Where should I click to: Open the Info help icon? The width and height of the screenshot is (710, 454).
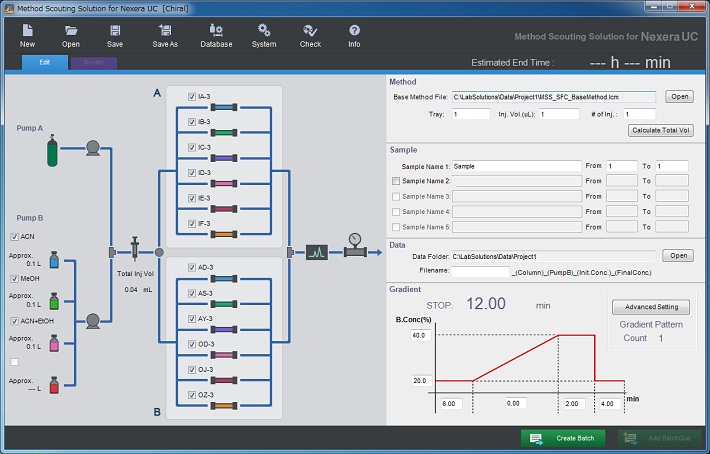pyautogui.click(x=354, y=31)
